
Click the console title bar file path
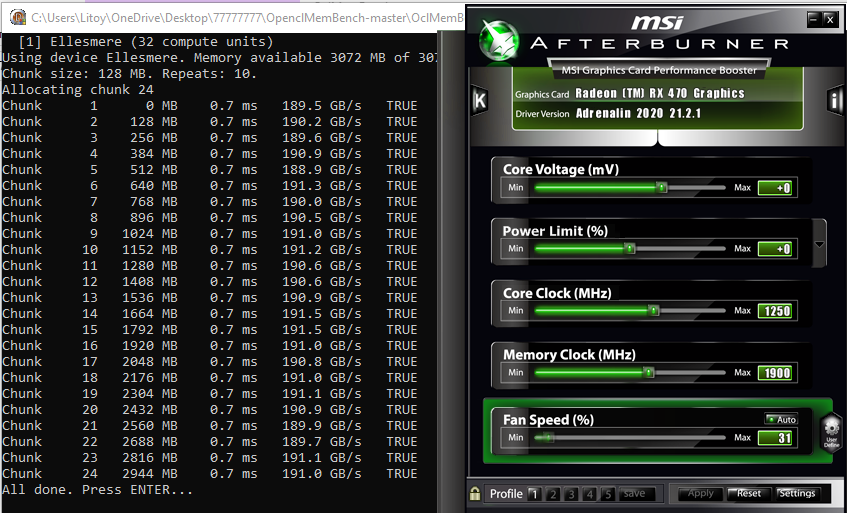247,18
